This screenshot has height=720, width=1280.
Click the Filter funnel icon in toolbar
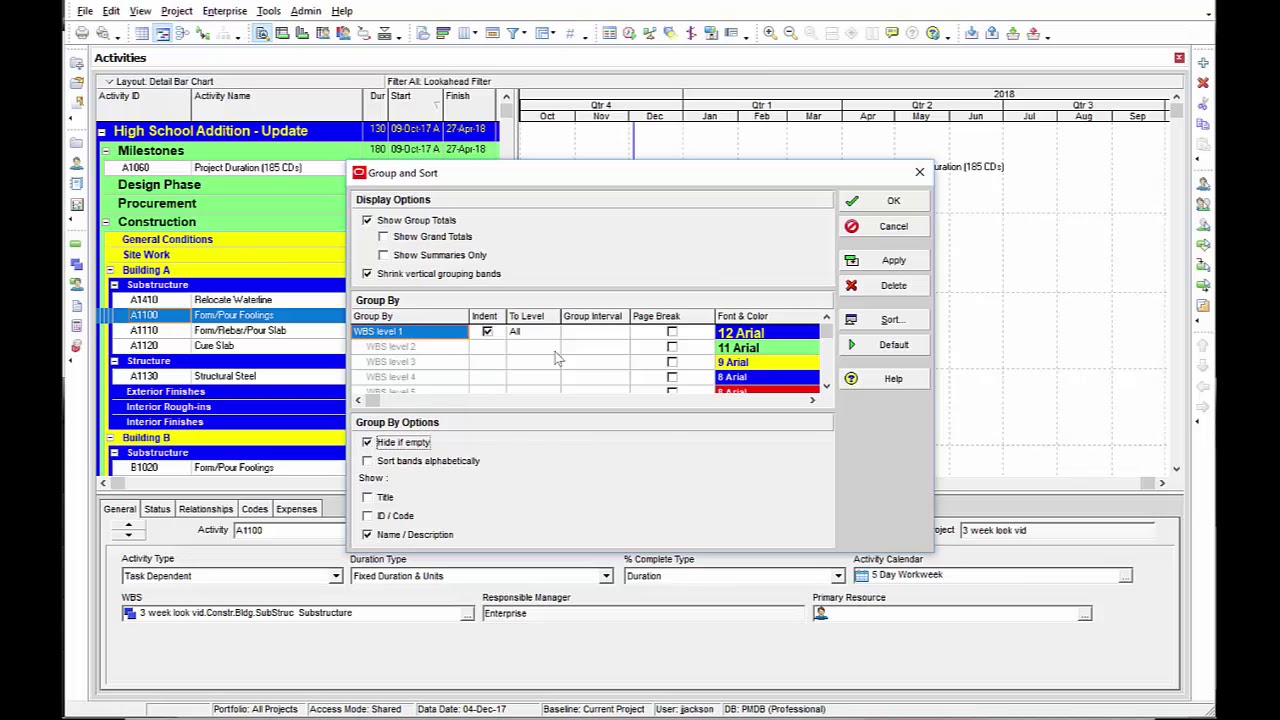pos(513,34)
